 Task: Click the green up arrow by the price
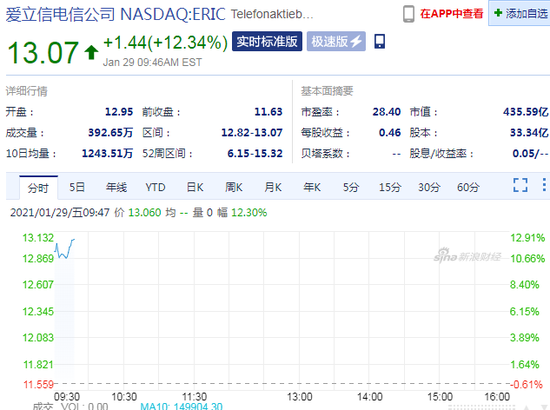pyautogui.click(x=91, y=52)
